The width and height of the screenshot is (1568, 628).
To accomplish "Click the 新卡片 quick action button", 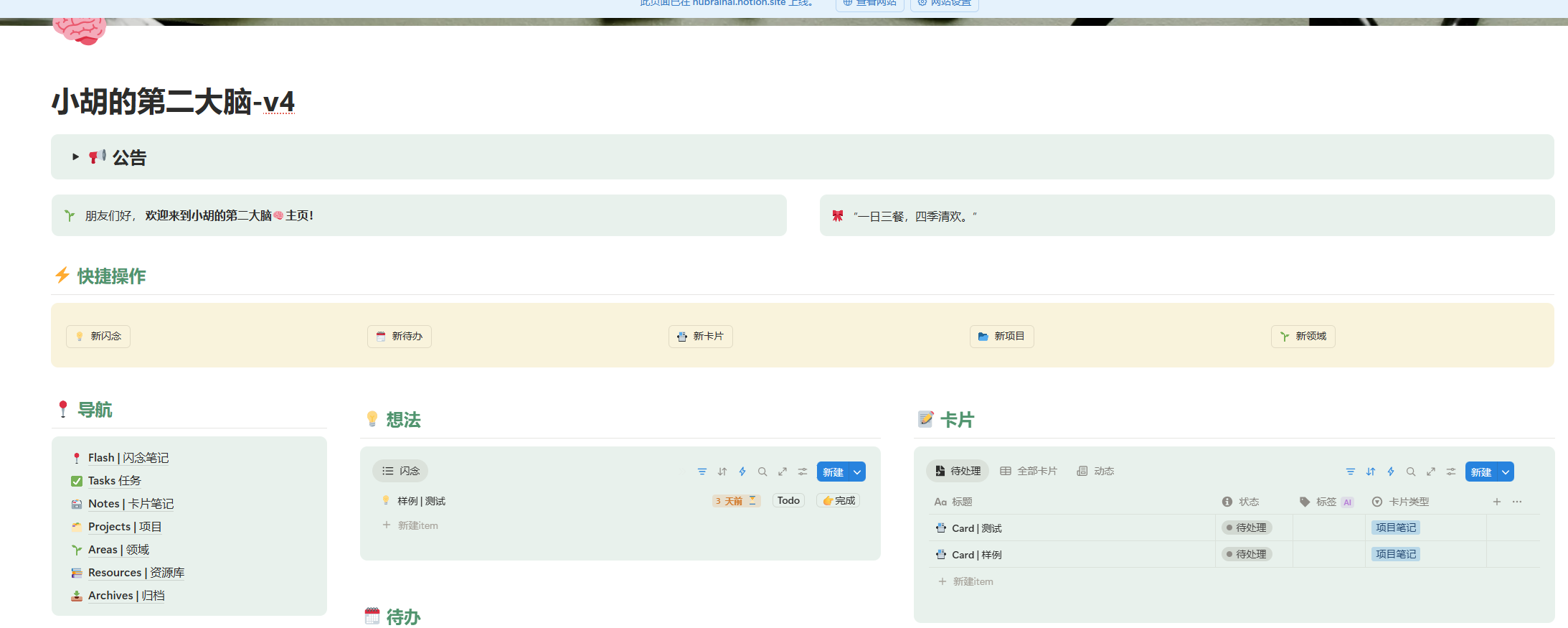I will [701, 336].
